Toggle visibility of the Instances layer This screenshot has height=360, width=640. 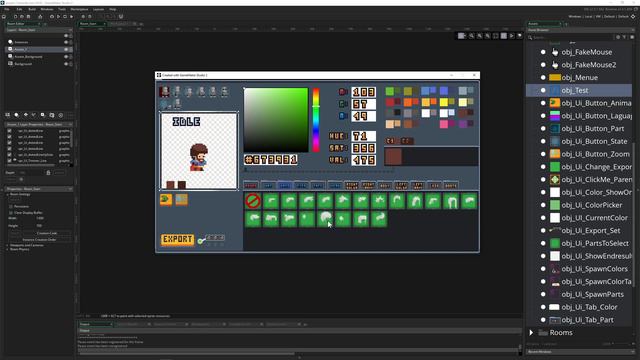click(x=66, y=42)
